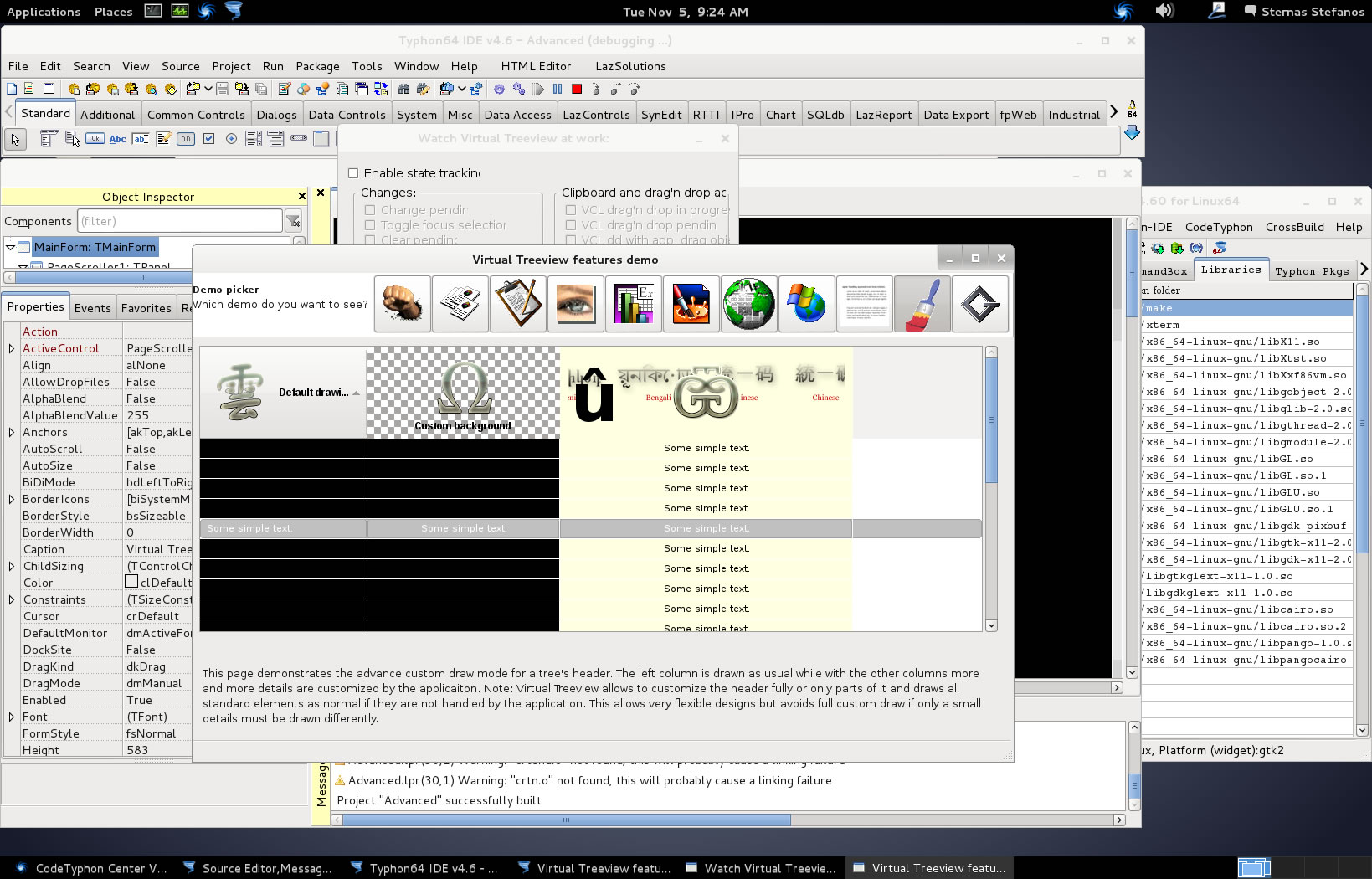Switch to the Events tab in Object Inspector
Viewport: 1372px width, 879px height.
(x=92, y=308)
